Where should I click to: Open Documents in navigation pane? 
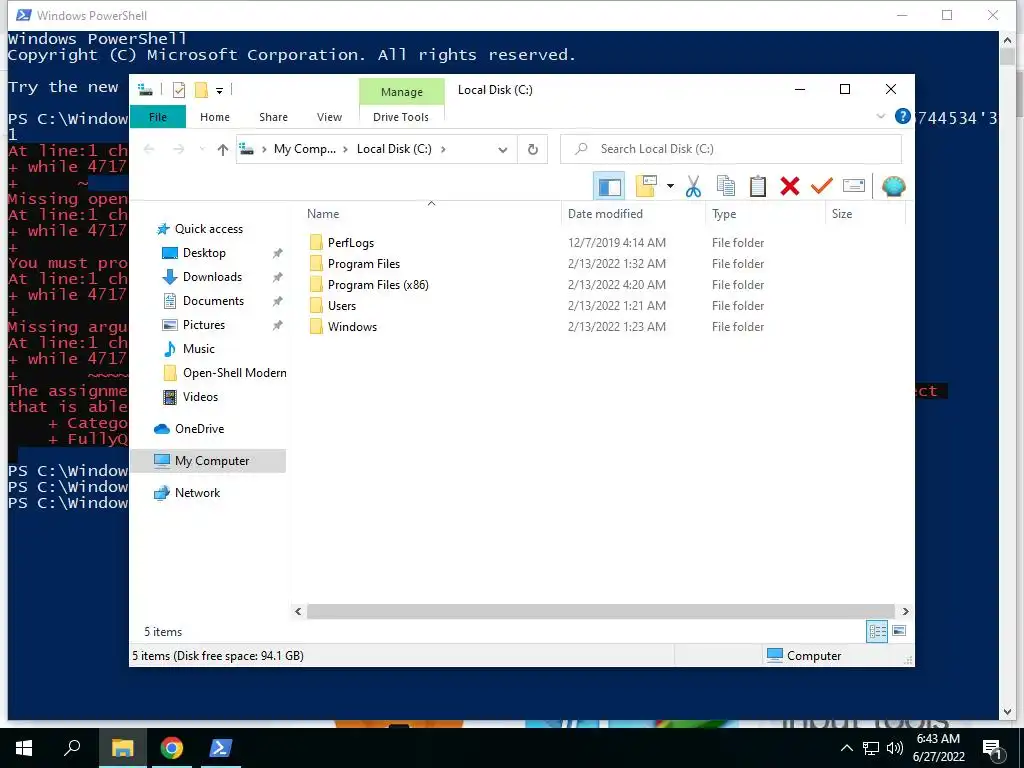pyautogui.click(x=214, y=301)
